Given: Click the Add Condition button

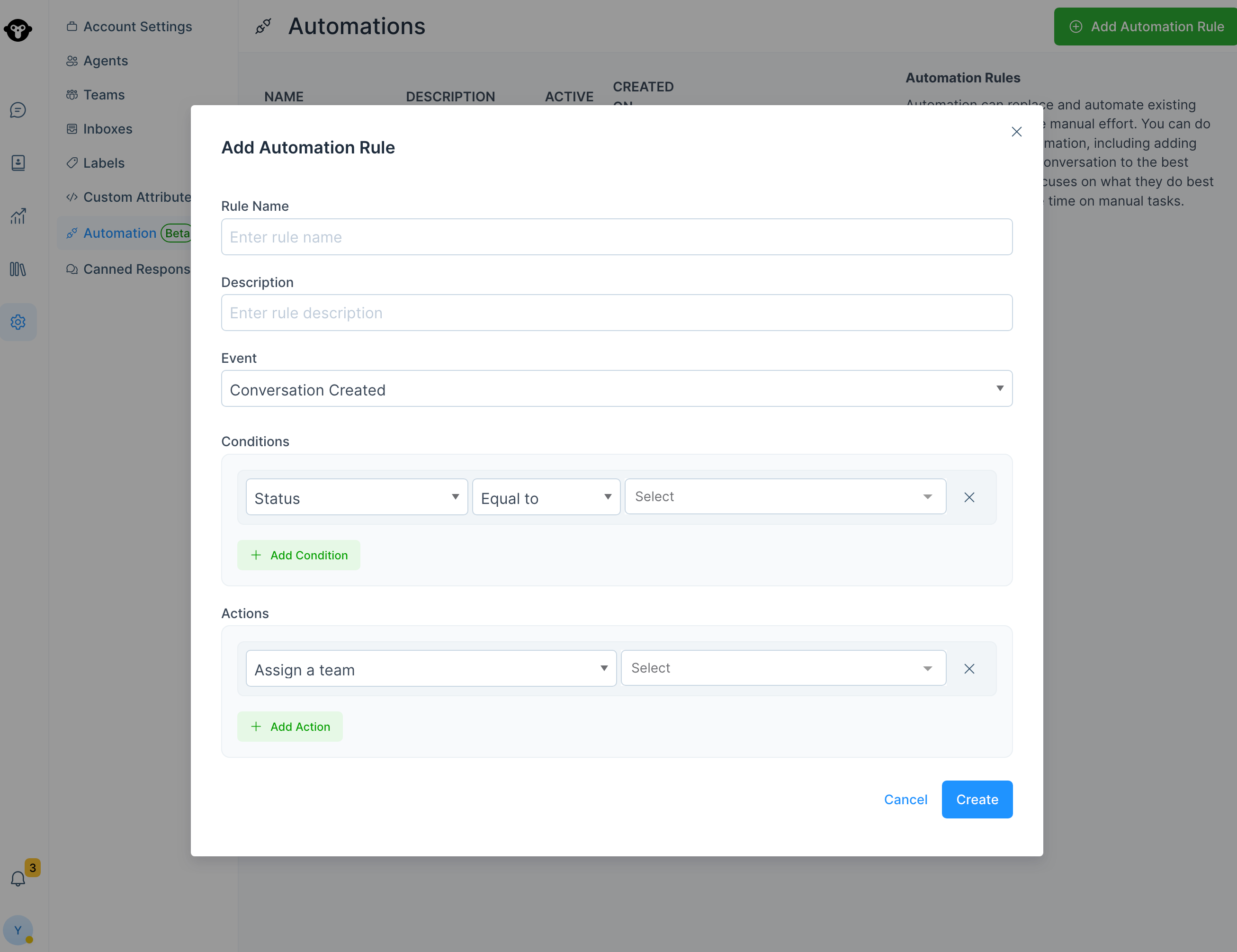Looking at the screenshot, I should pos(298,555).
